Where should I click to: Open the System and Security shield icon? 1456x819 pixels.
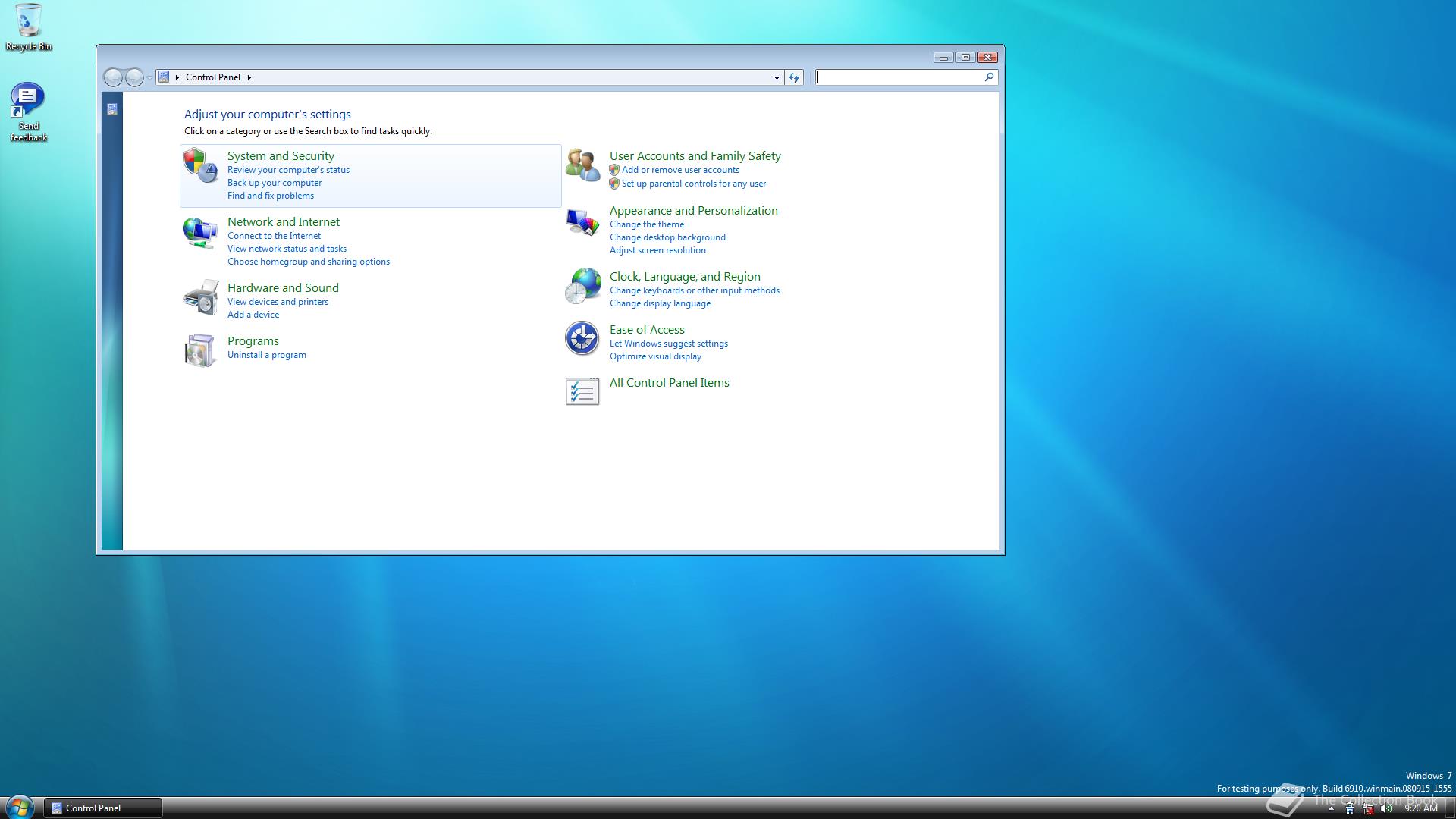tap(200, 165)
